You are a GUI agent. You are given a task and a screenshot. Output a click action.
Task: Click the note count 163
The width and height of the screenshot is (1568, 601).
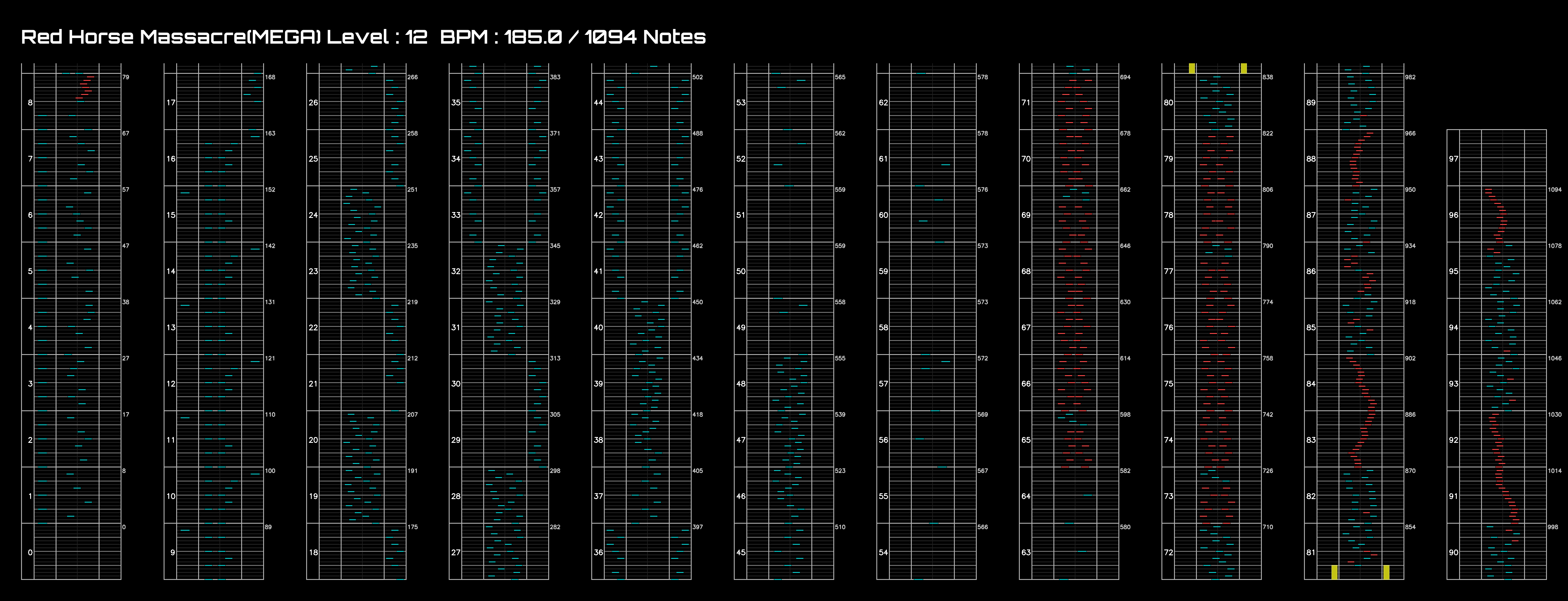click(270, 133)
